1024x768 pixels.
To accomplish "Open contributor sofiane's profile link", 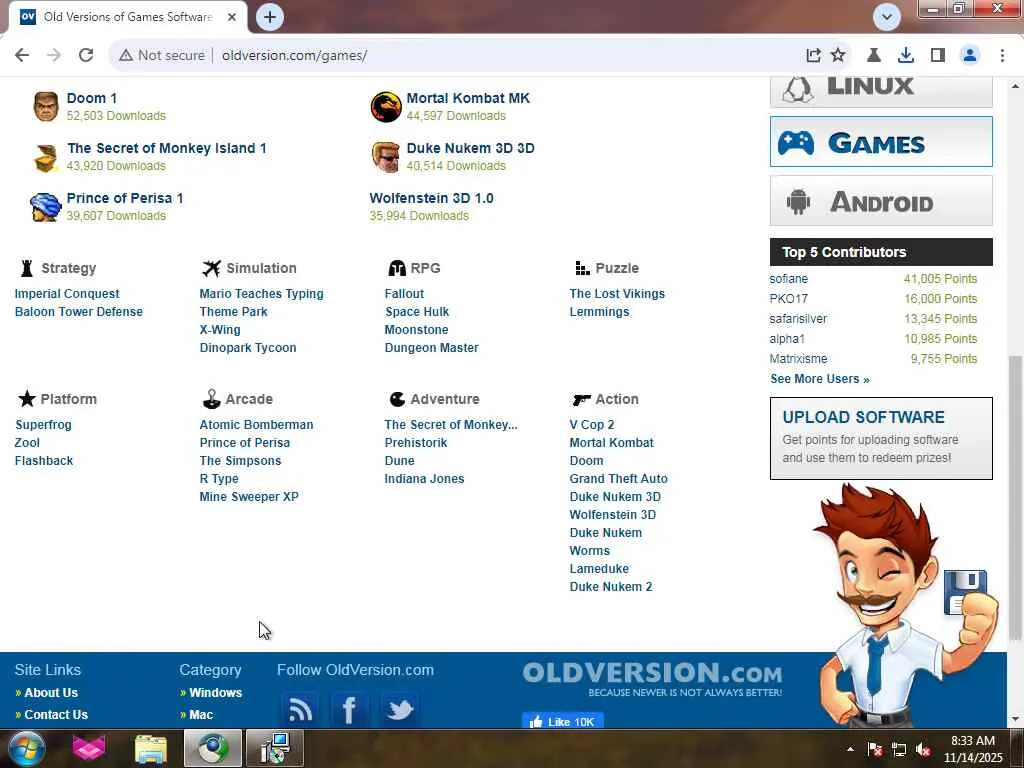I will click(x=788, y=278).
